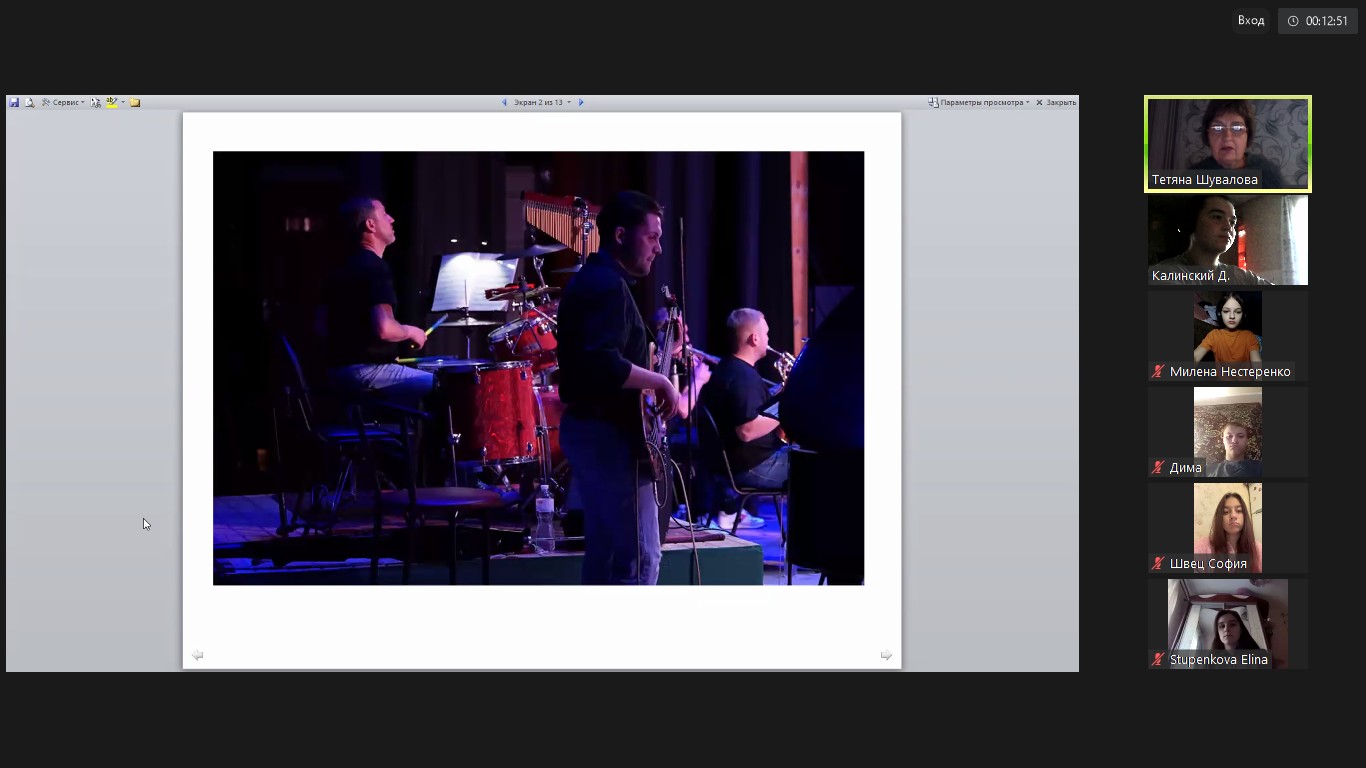Click muted mic icon of Швец София

(x=1158, y=564)
